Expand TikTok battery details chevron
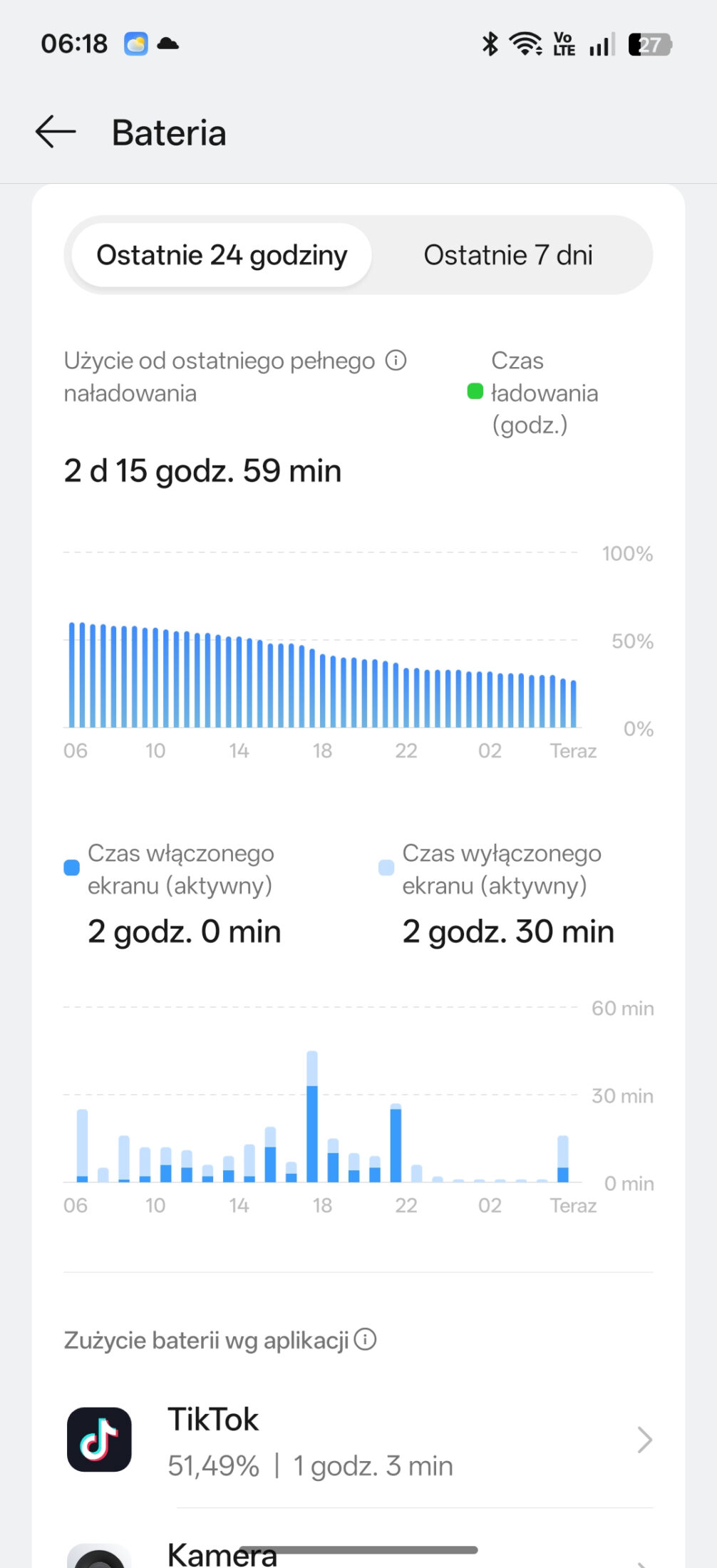Image resolution: width=717 pixels, height=1568 pixels. click(644, 1440)
